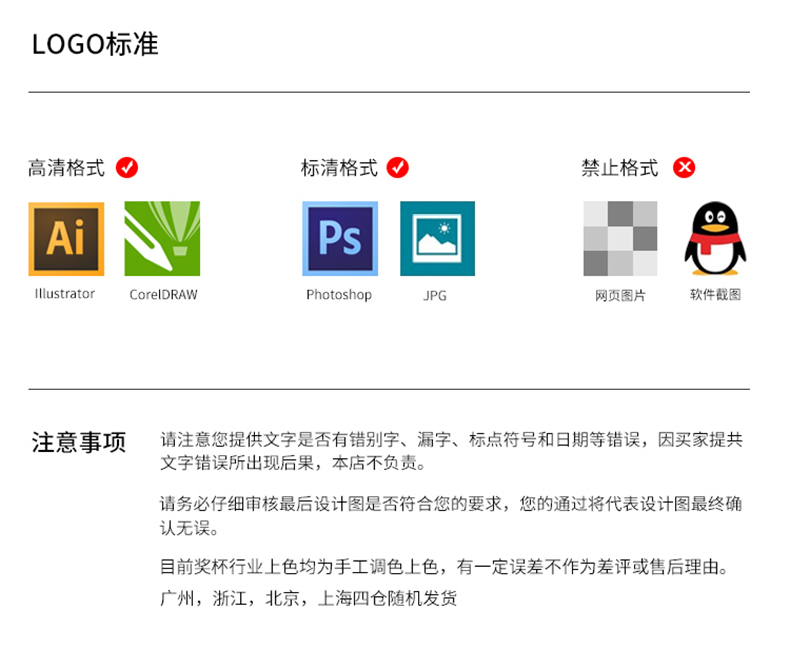Click the red checkmark beside 高清格式
Screen dimensions: 790x649
pyautogui.click(x=127, y=168)
